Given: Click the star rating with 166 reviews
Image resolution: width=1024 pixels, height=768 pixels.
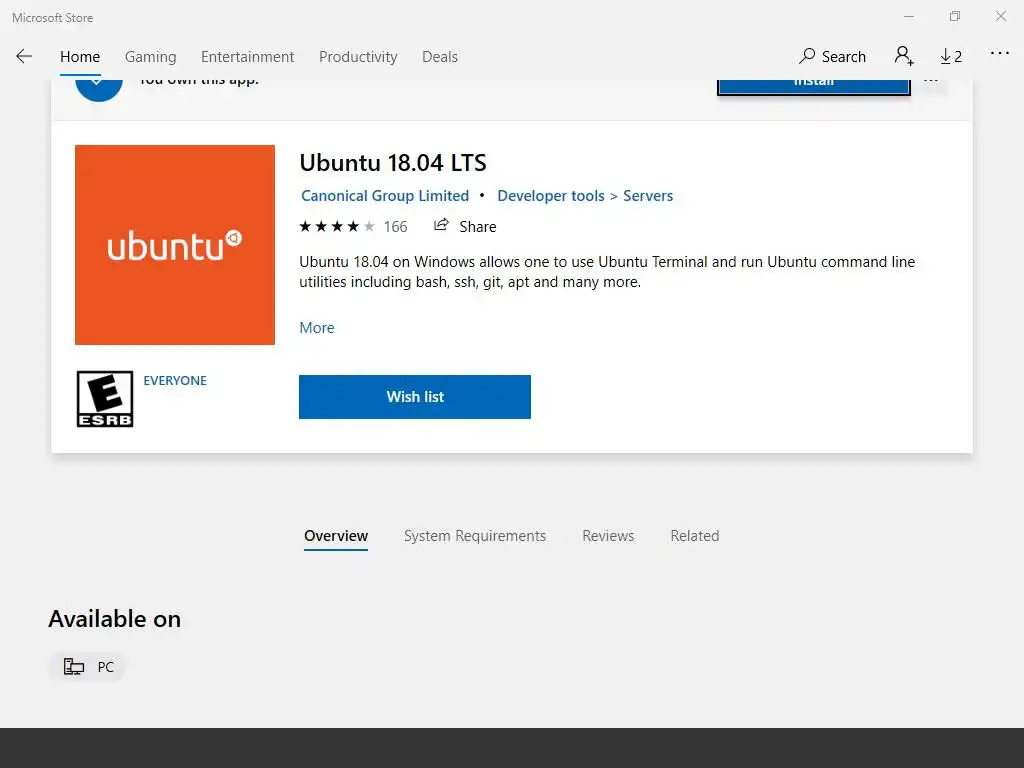Looking at the screenshot, I should coord(353,227).
